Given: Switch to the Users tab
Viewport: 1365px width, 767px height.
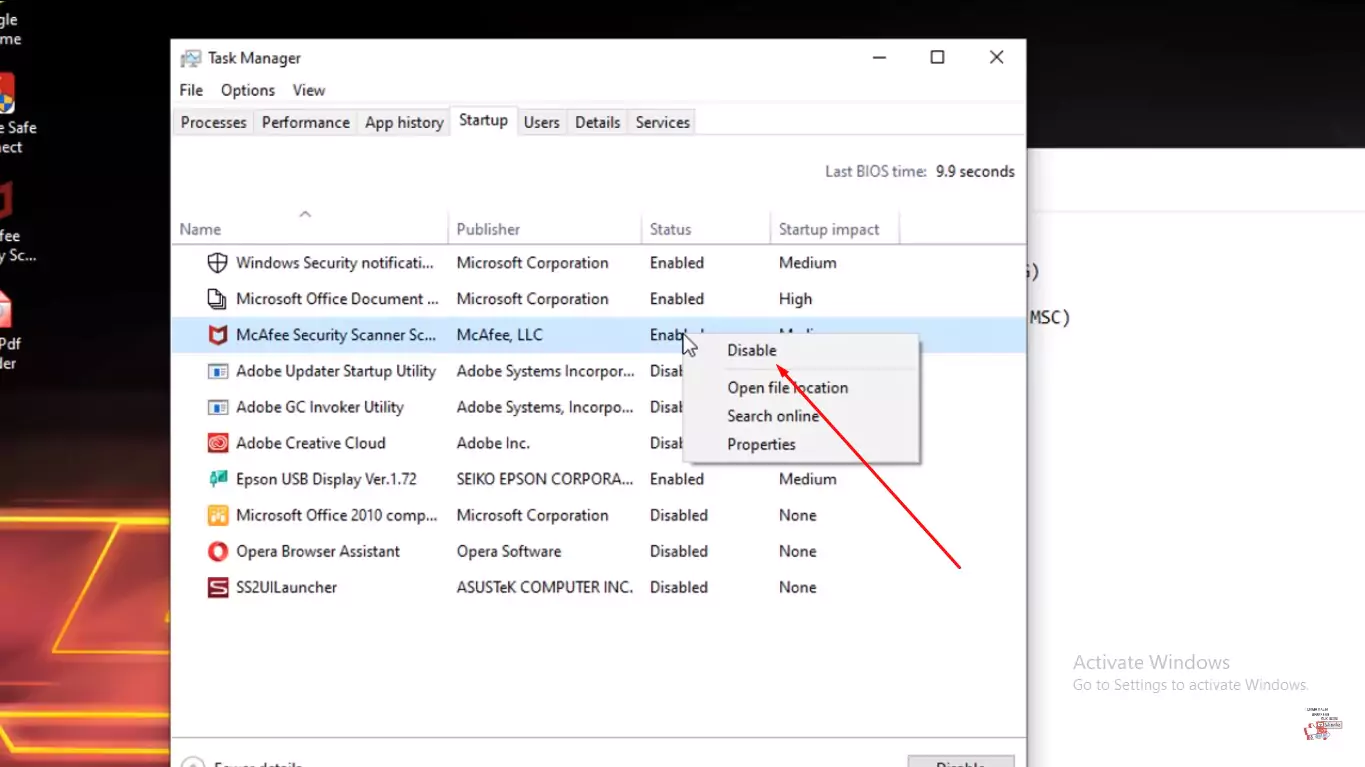Looking at the screenshot, I should point(541,122).
